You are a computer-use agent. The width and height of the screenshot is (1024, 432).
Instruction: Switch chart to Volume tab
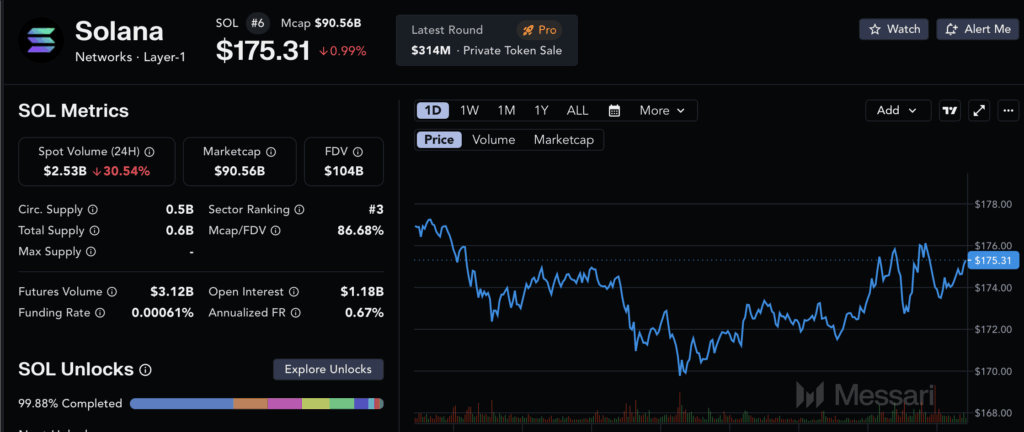[x=494, y=140]
